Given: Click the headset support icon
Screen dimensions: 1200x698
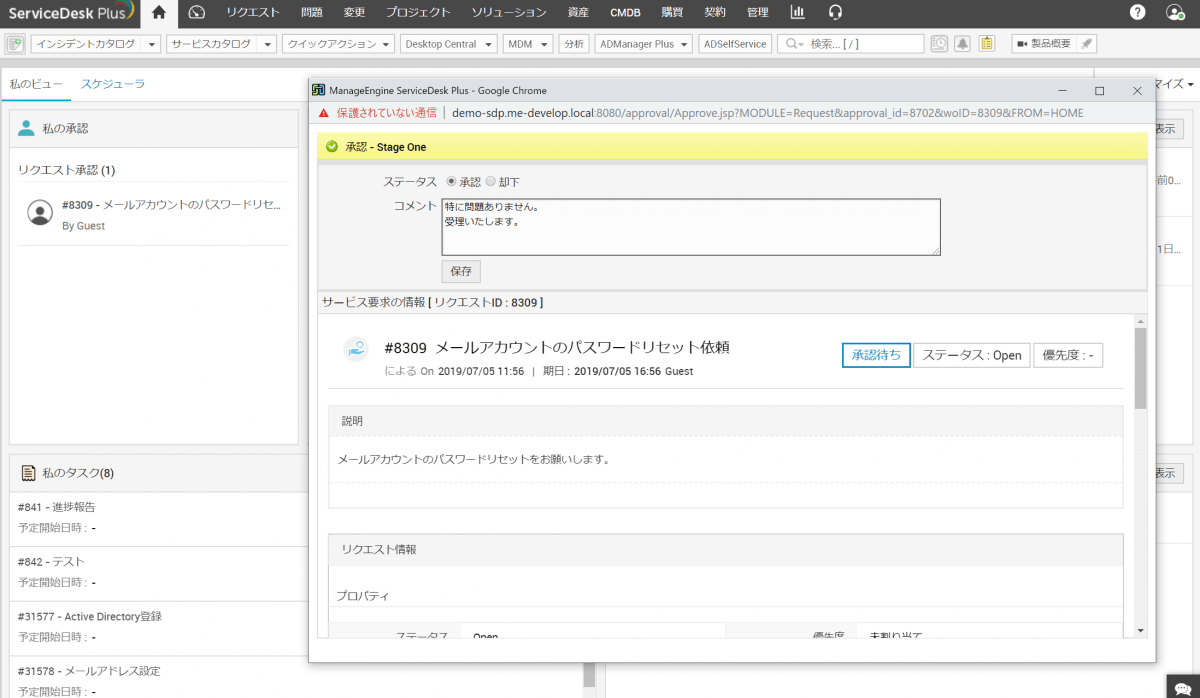Looking at the screenshot, I should click(835, 13).
